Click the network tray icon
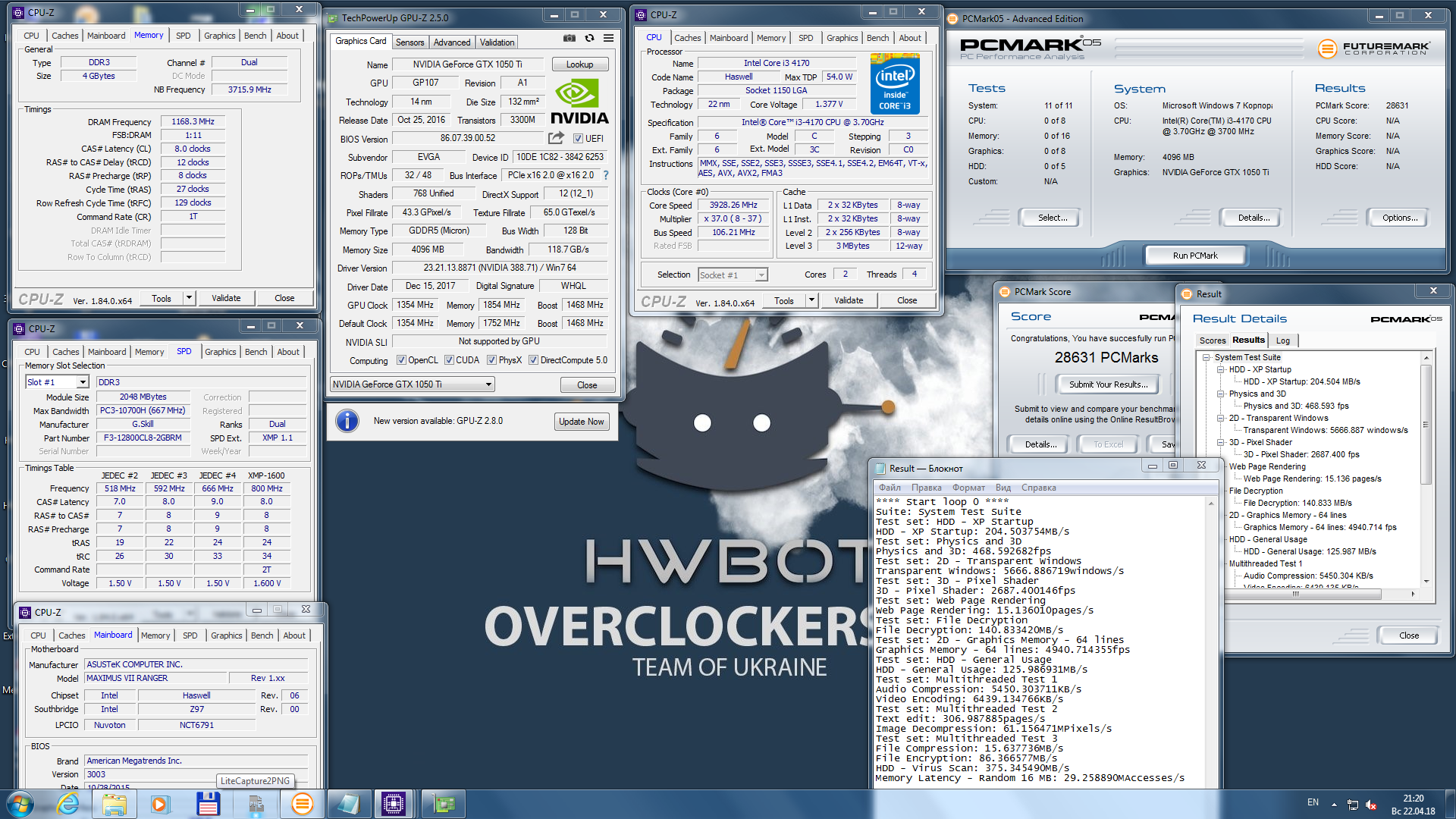Viewport: 1456px width, 819px height. [1352, 804]
